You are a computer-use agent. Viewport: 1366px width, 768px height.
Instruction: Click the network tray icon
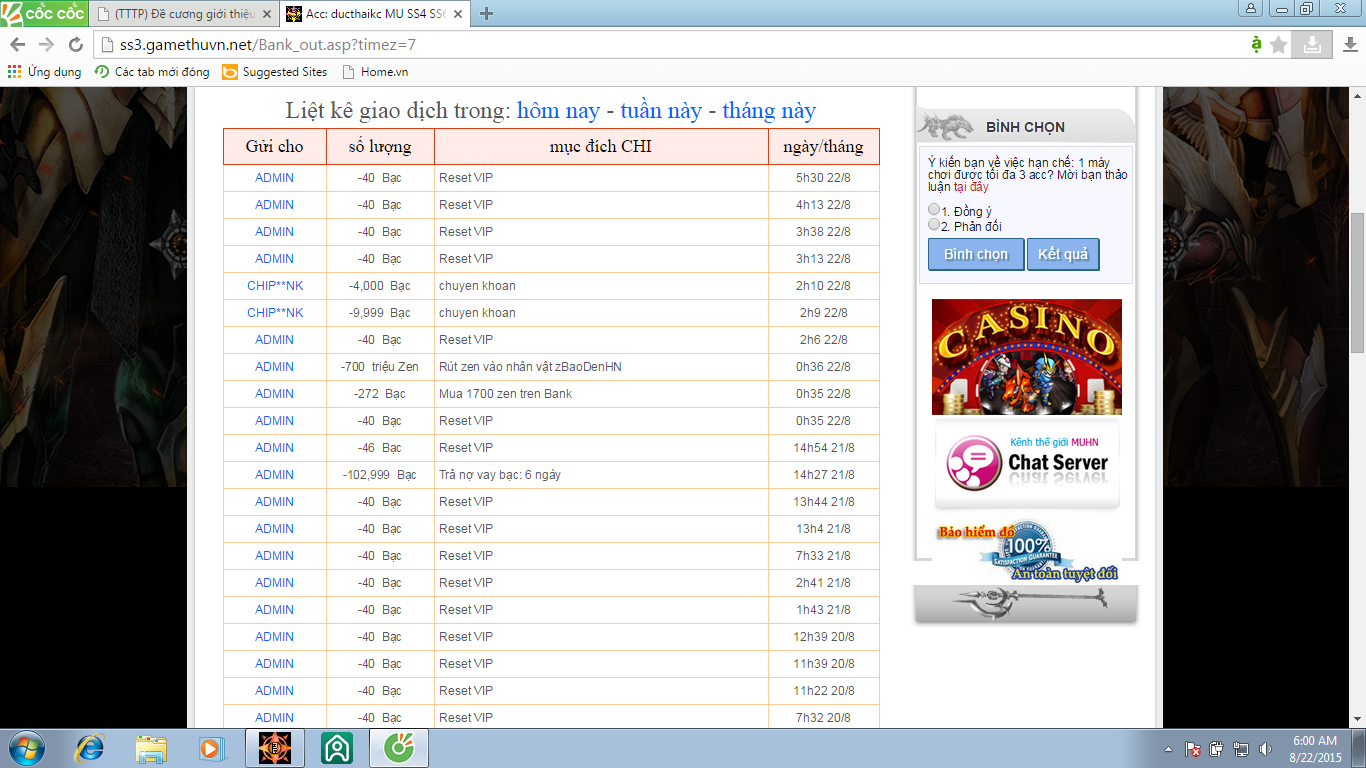(1241, 749)
